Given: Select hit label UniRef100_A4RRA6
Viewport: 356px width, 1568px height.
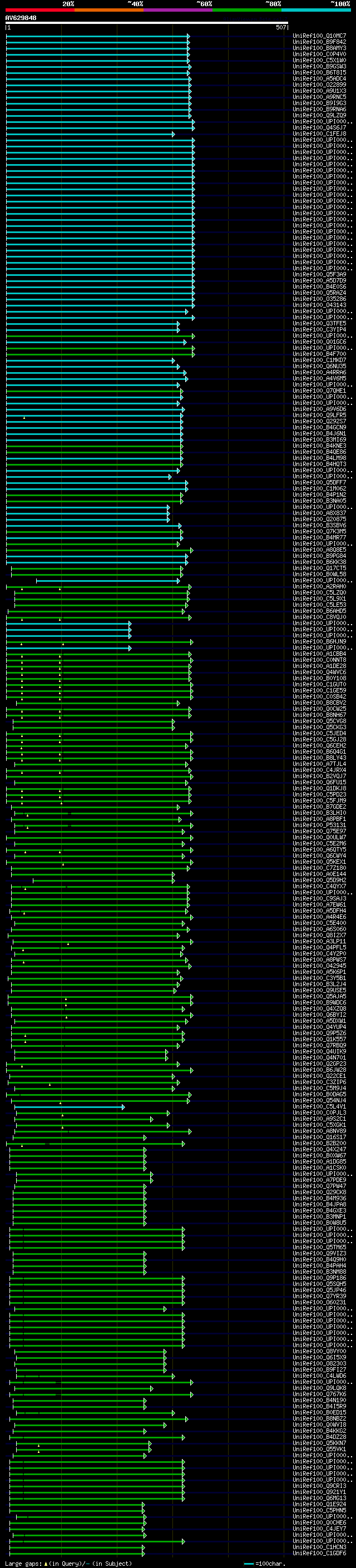Looking at the screenshot, I should (319, 372).
